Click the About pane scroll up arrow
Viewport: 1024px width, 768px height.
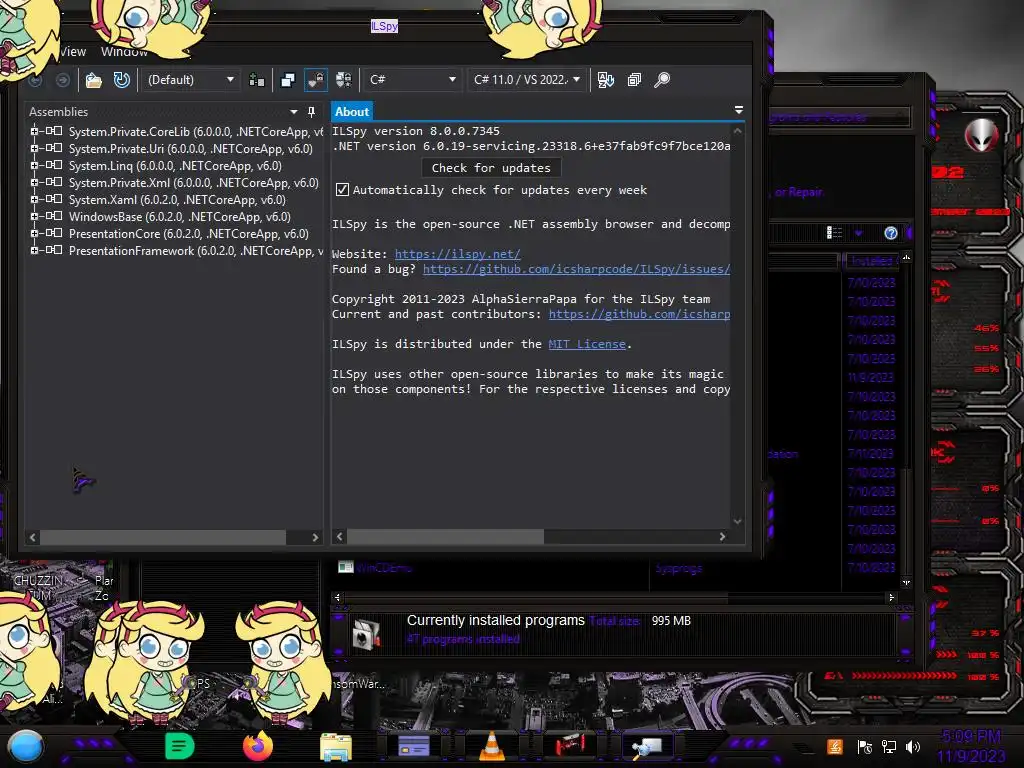[738, 131]
